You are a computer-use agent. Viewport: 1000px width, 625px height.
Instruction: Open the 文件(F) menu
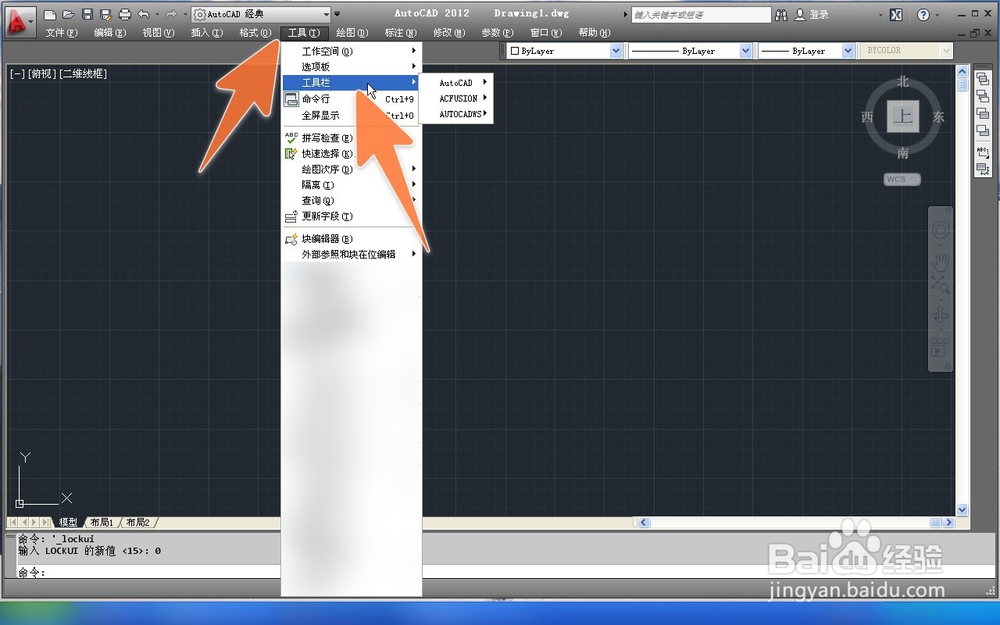[x=61, y=33]
